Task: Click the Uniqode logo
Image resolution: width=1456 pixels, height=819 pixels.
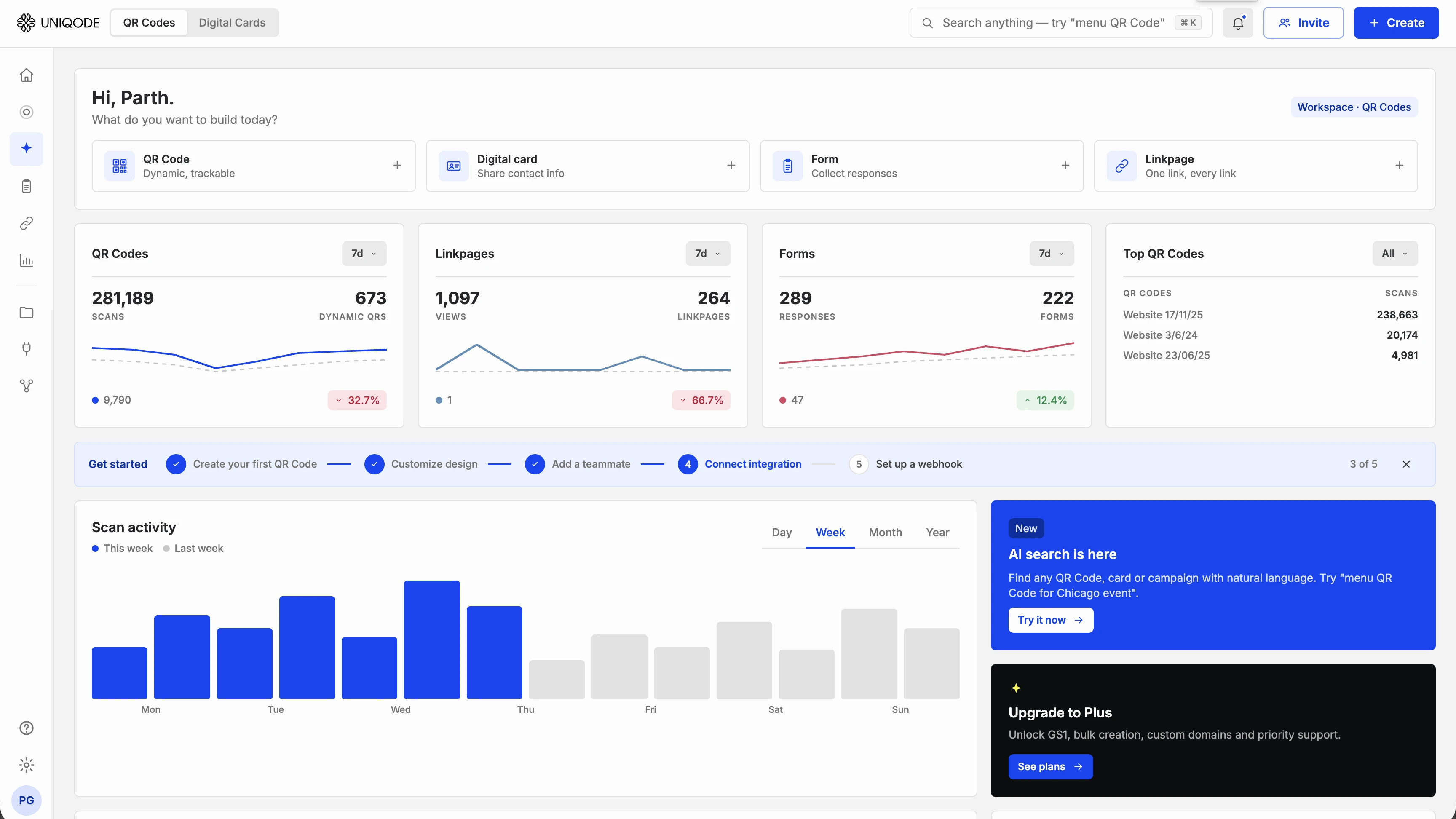Action: (58, 23)
